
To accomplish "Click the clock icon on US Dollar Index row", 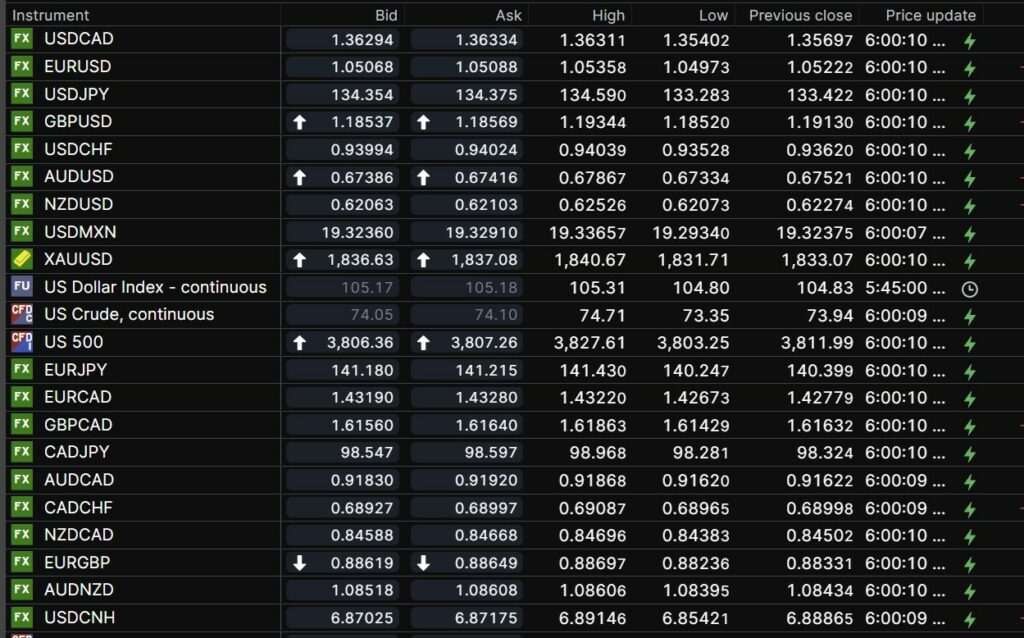I will click(969, 288).
